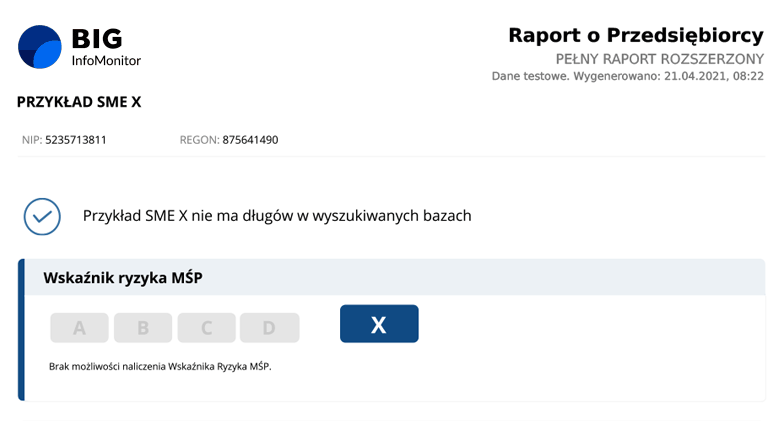Image resolution: width=767 pixels, height=421 pixels.
Task: Click the blue accent bar beside risk panel
Action: coord(20,330)
